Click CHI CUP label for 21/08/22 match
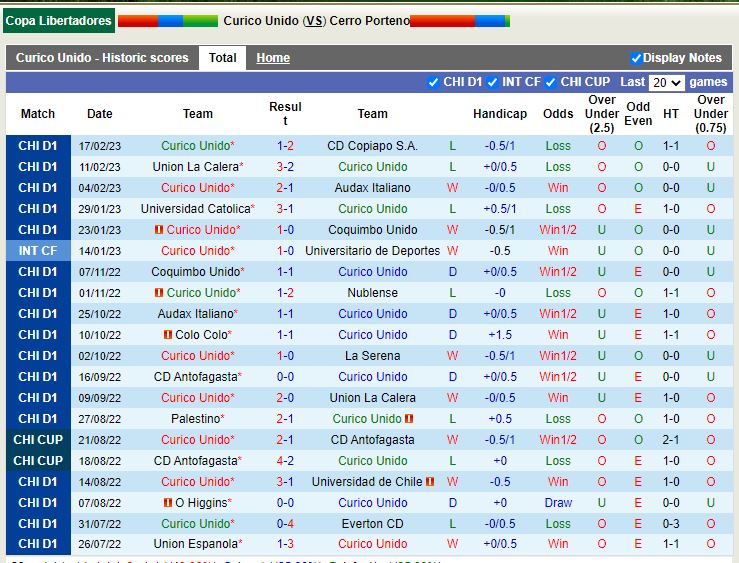 (38, 440)
